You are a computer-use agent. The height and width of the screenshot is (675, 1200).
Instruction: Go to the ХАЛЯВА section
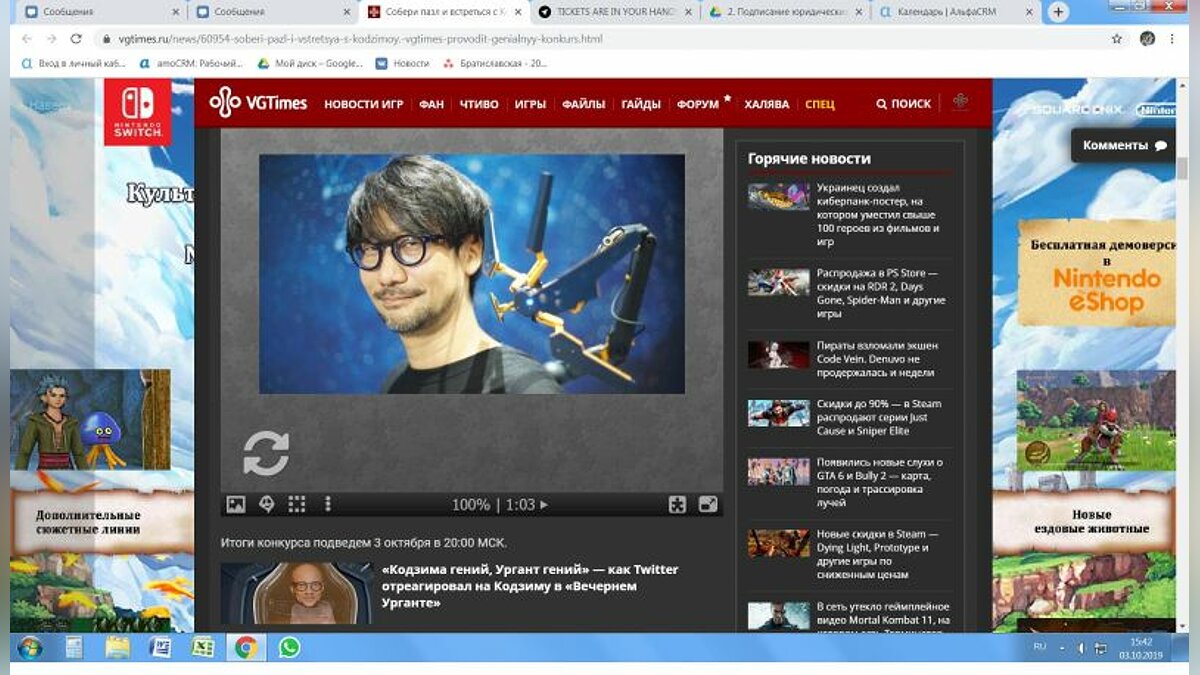click(767, 104)
